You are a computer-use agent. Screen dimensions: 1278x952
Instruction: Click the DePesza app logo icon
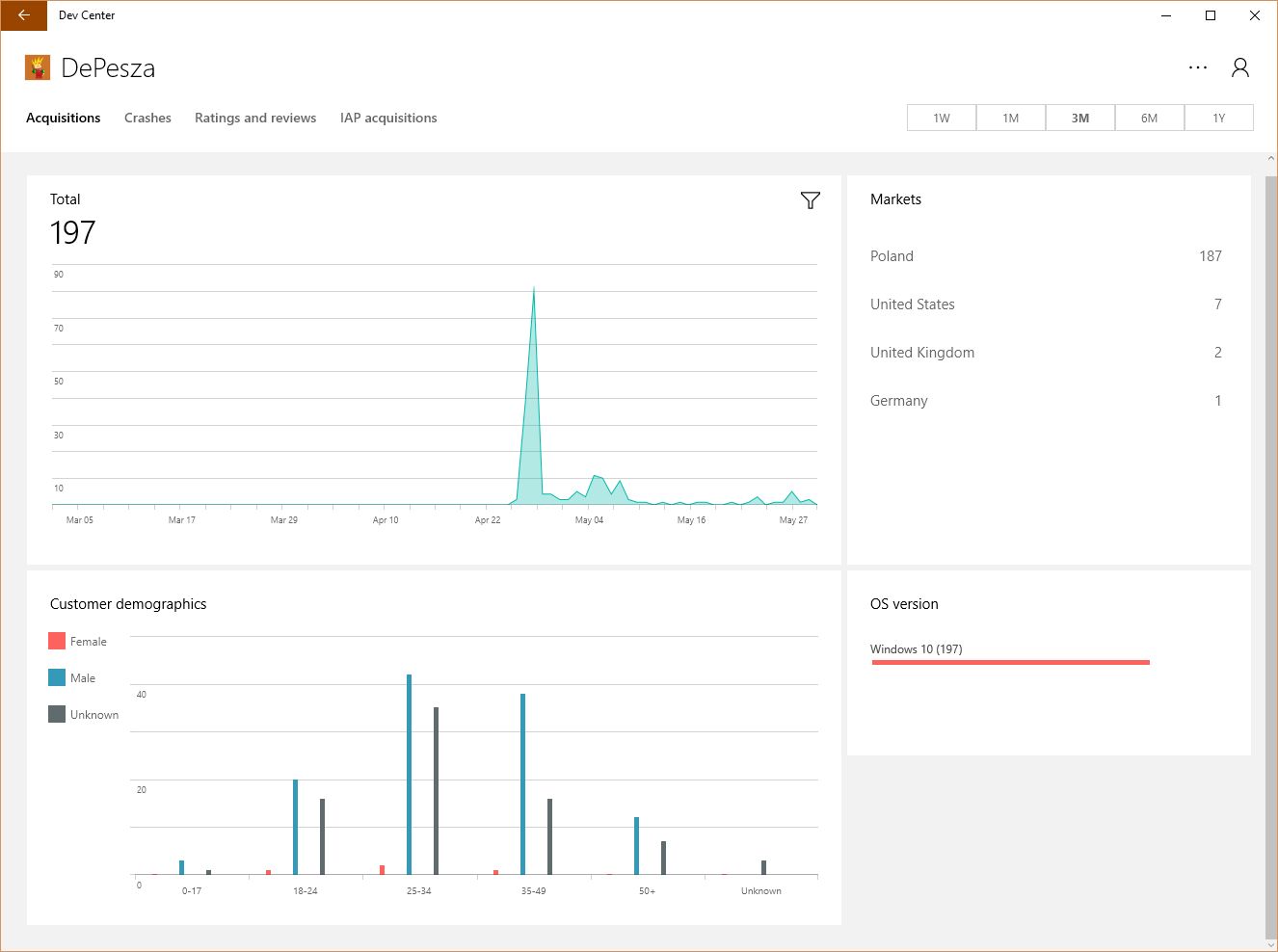point(38,67)
